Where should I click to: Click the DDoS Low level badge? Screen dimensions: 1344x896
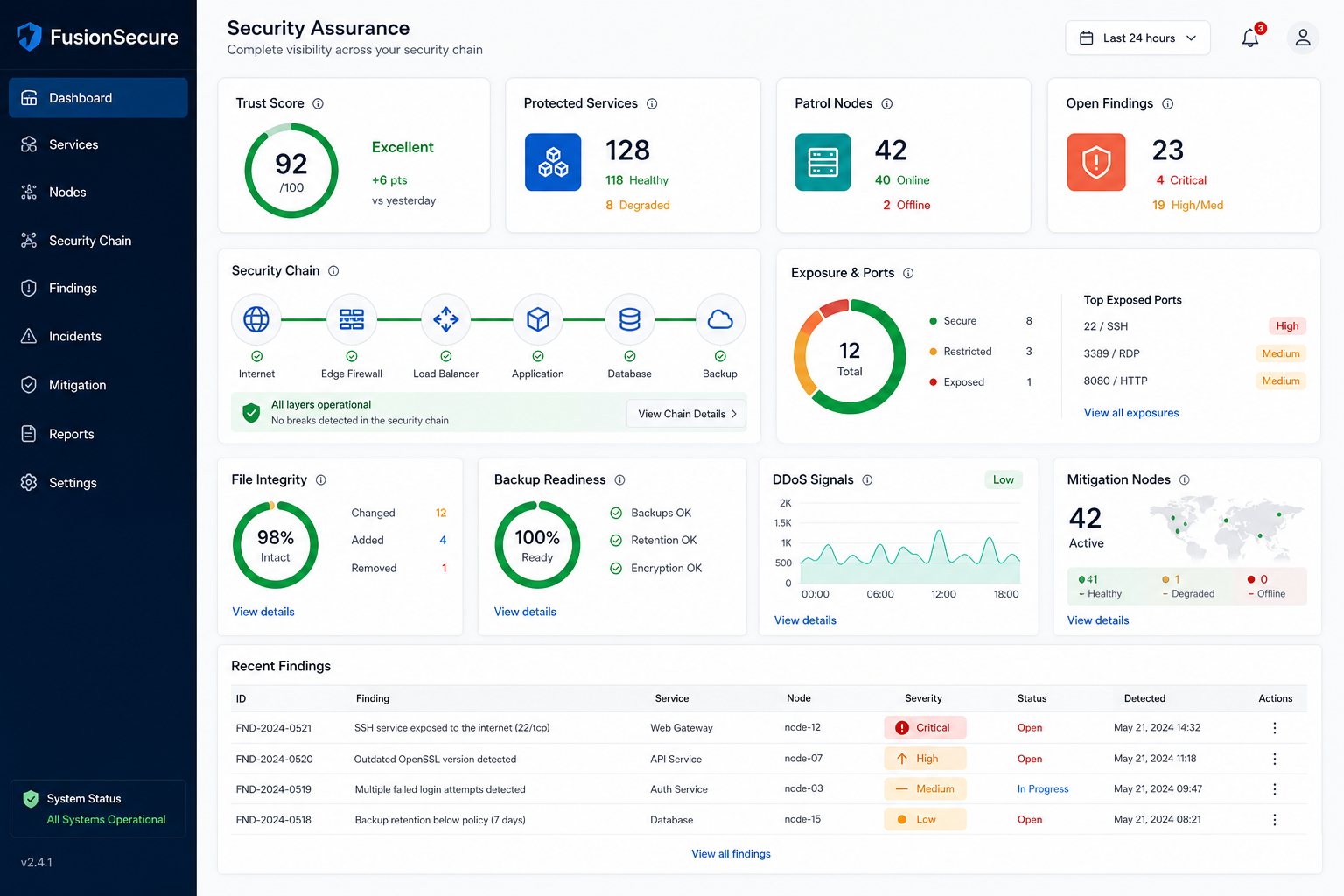coord(1004,479)
